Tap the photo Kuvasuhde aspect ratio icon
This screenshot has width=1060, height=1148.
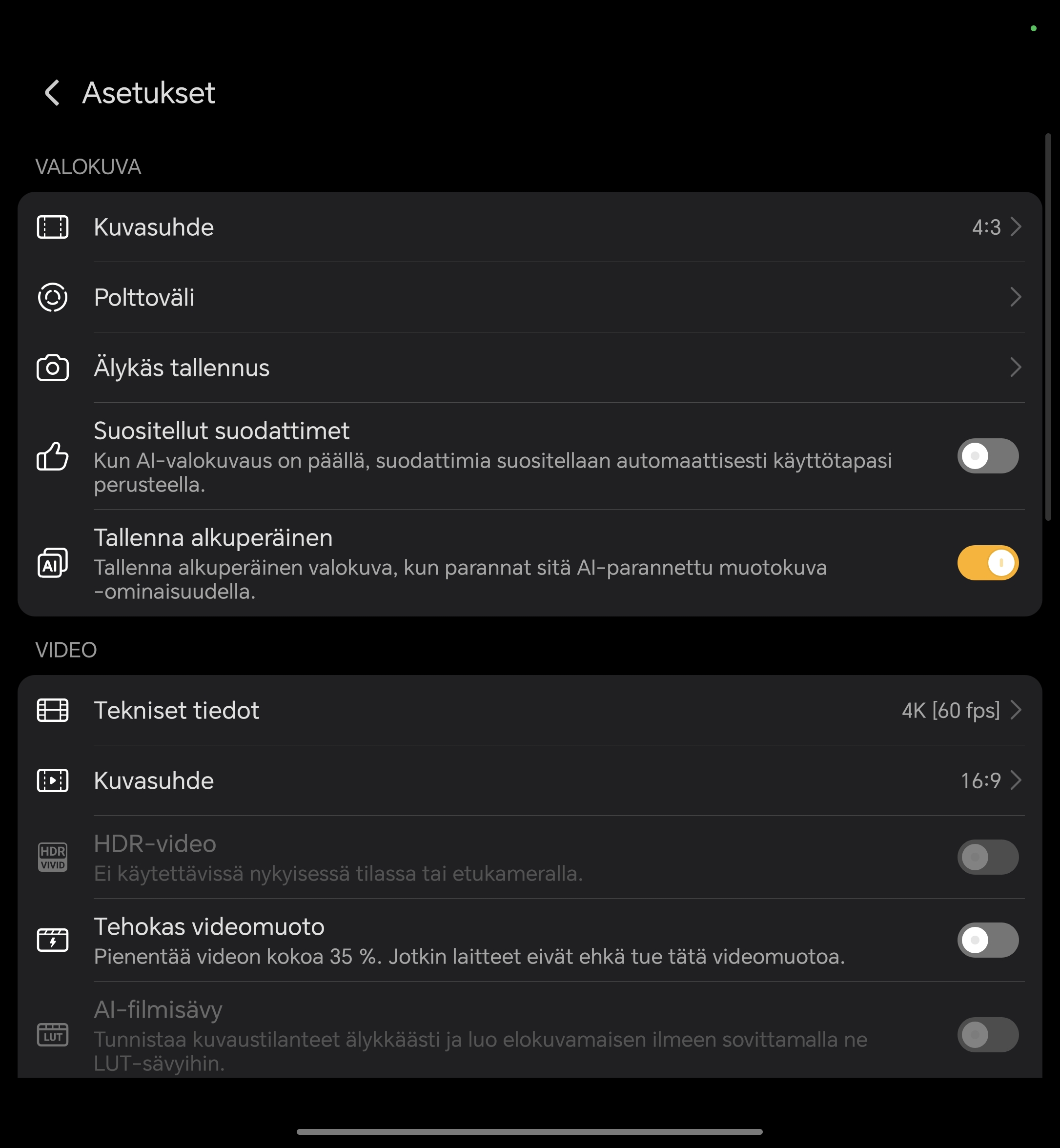53,227
